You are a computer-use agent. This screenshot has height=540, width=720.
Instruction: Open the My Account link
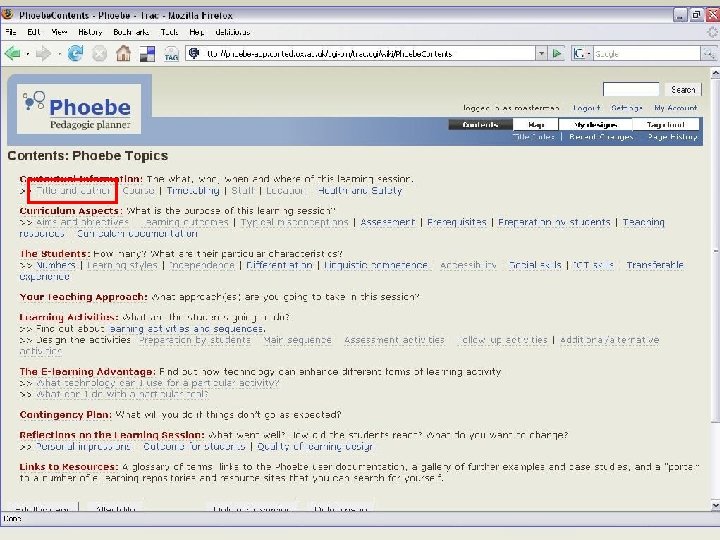(x=675, y=108)
